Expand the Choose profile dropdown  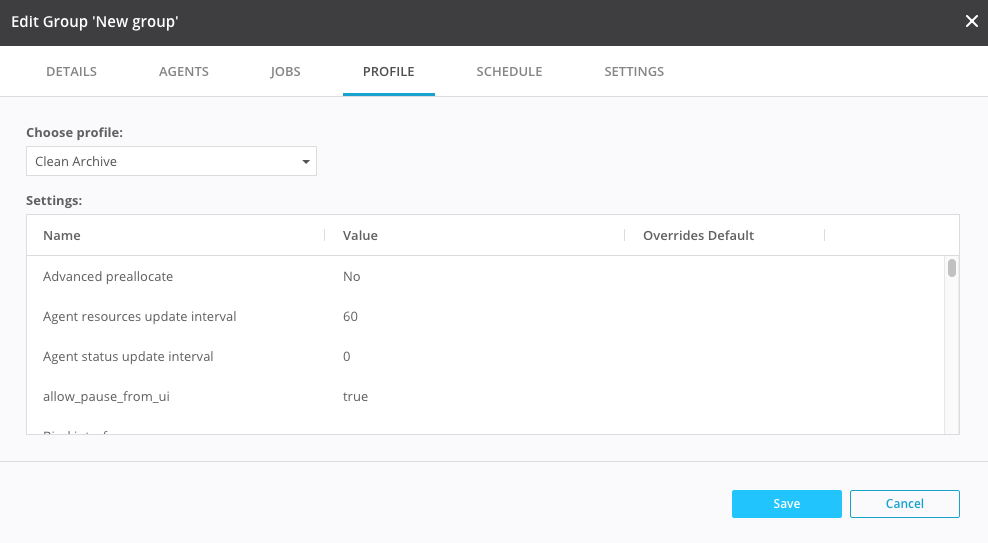point(171,161)
